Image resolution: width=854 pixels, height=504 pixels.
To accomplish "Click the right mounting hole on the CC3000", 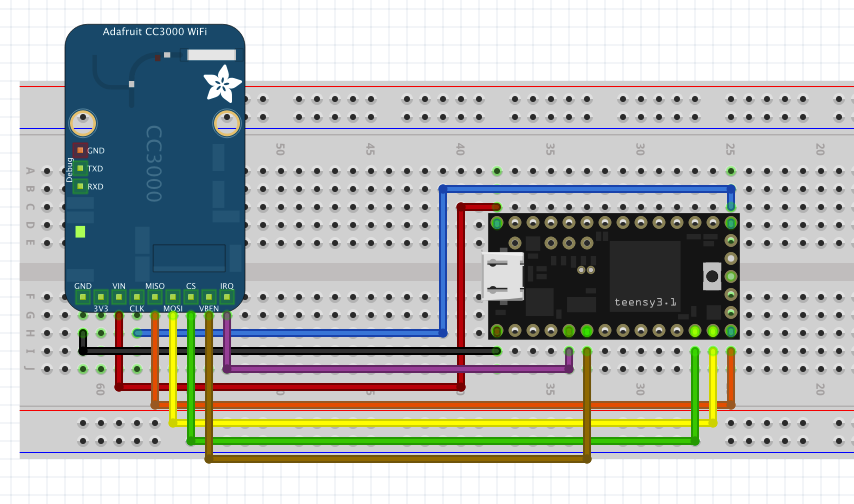I will (227, 123).
